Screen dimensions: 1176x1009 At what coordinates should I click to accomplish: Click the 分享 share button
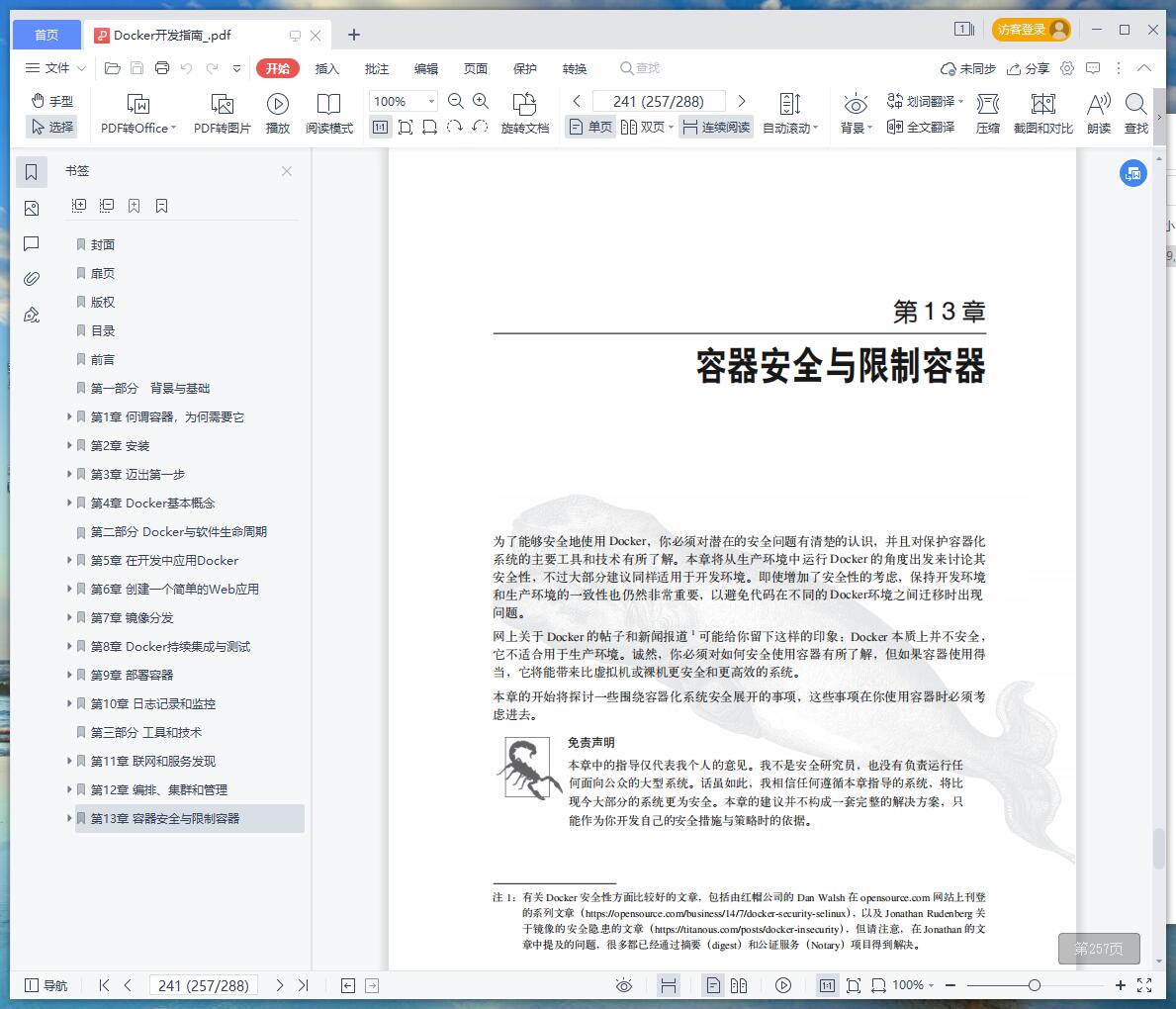tap(1028, 68)
